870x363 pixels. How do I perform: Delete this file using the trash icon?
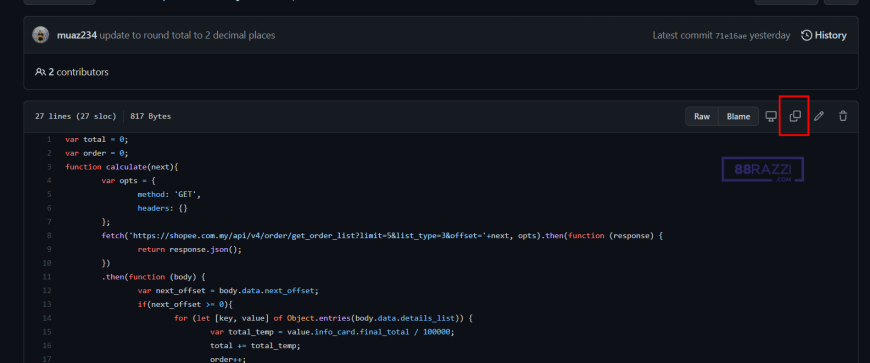(x=843, y=117)
